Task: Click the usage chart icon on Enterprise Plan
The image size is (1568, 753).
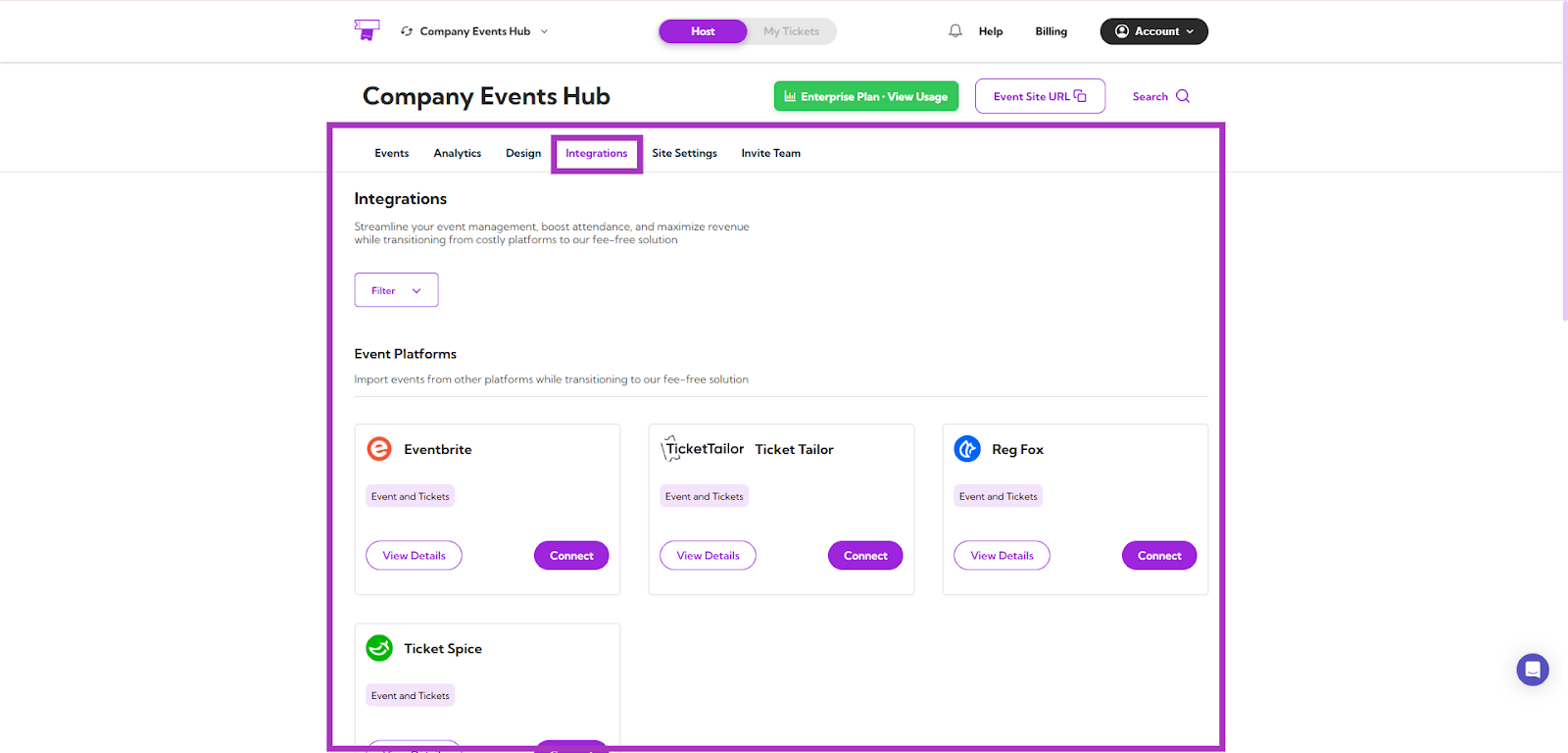Action: 790,96
